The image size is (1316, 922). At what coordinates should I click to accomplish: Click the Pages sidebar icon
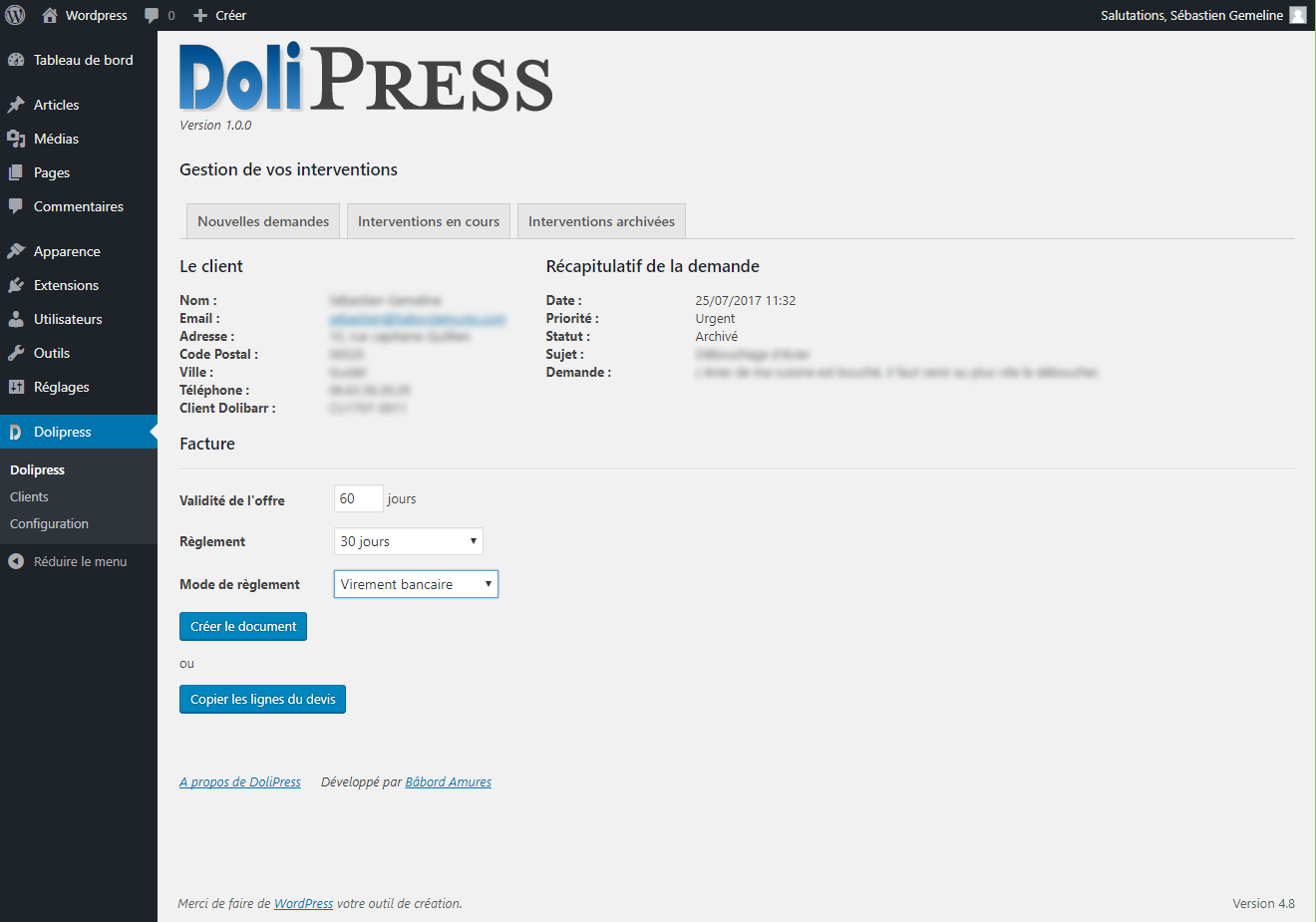pos(16,172)
